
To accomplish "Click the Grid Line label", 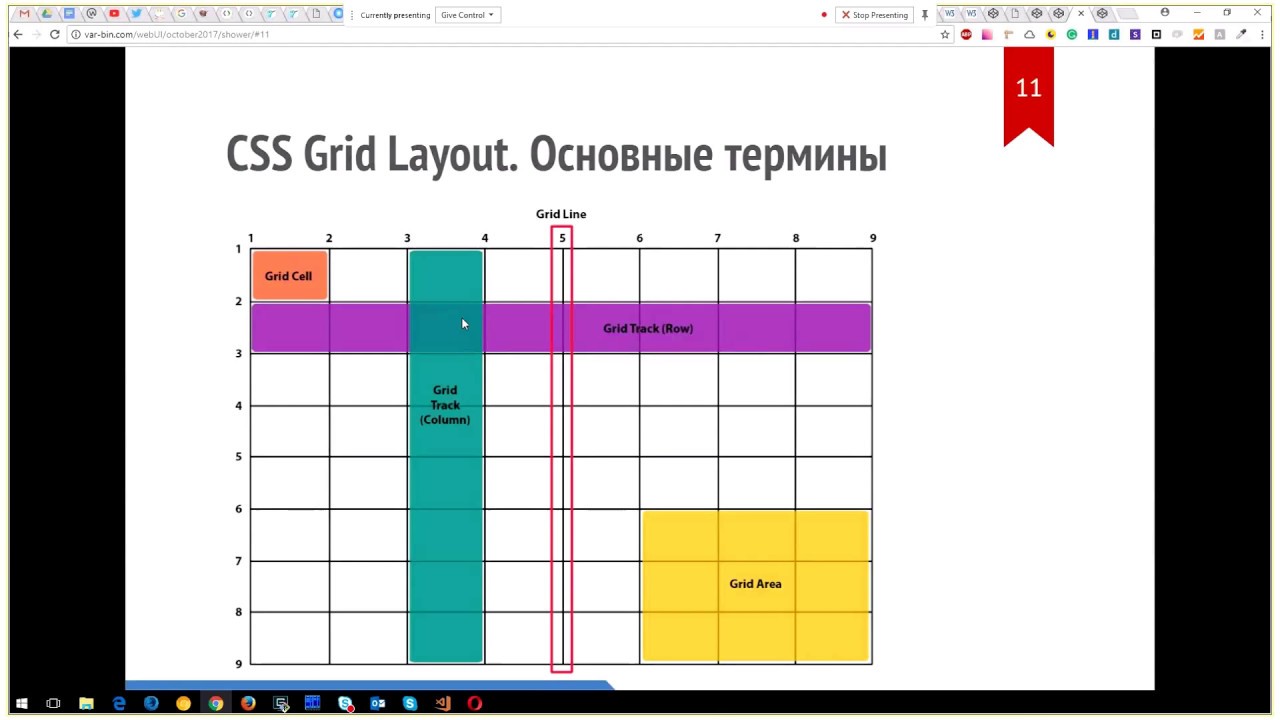I will (x=561, y=214).
